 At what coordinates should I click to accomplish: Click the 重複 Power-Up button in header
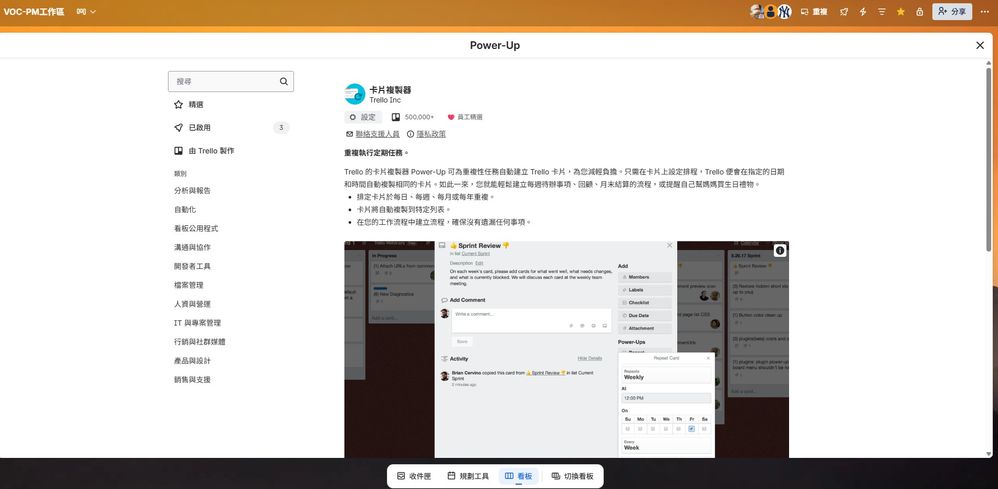814,11
